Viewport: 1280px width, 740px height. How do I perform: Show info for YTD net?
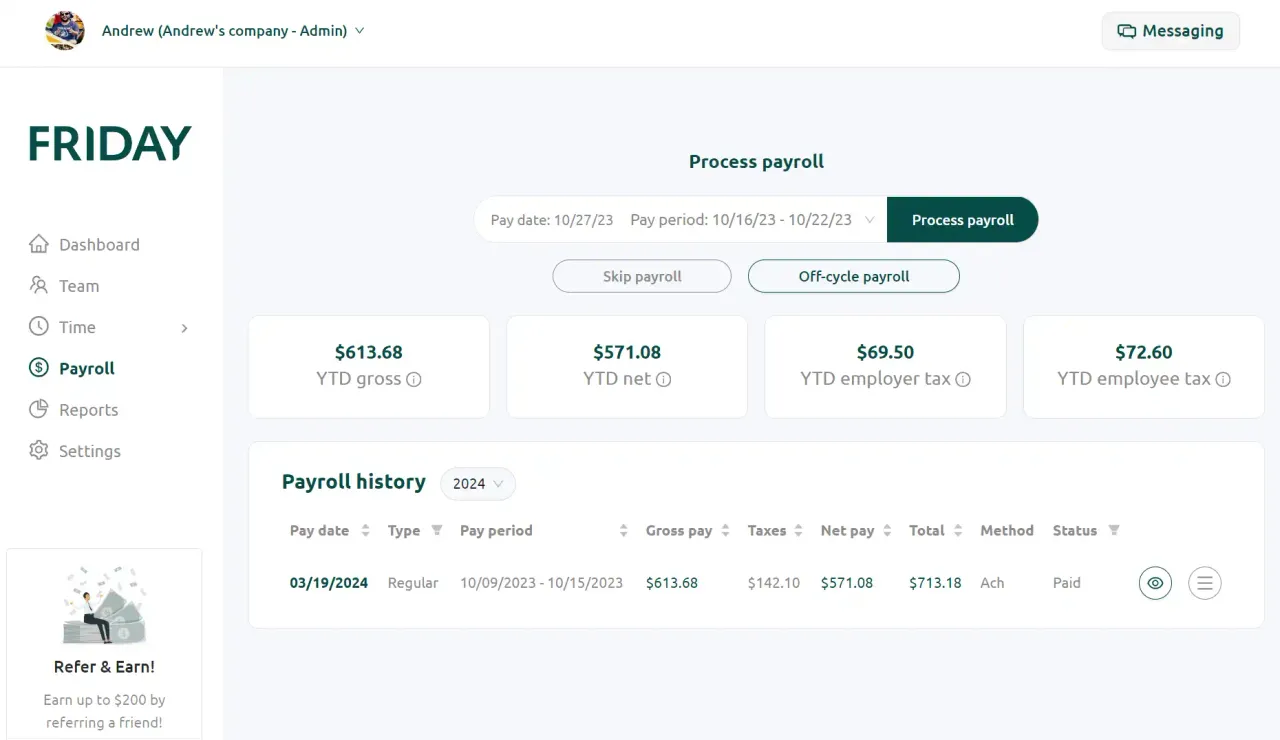tap(664, 380)
